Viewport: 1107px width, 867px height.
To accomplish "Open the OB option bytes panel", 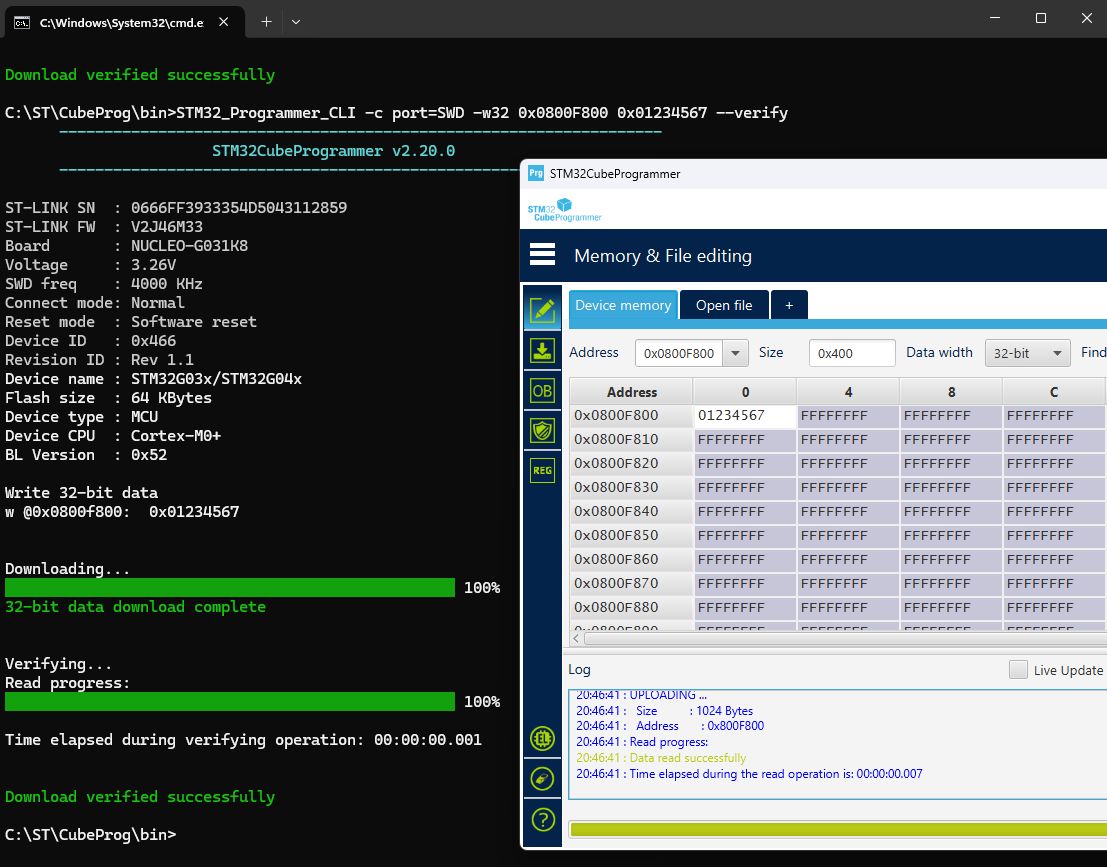I will [x=542, y=391].
